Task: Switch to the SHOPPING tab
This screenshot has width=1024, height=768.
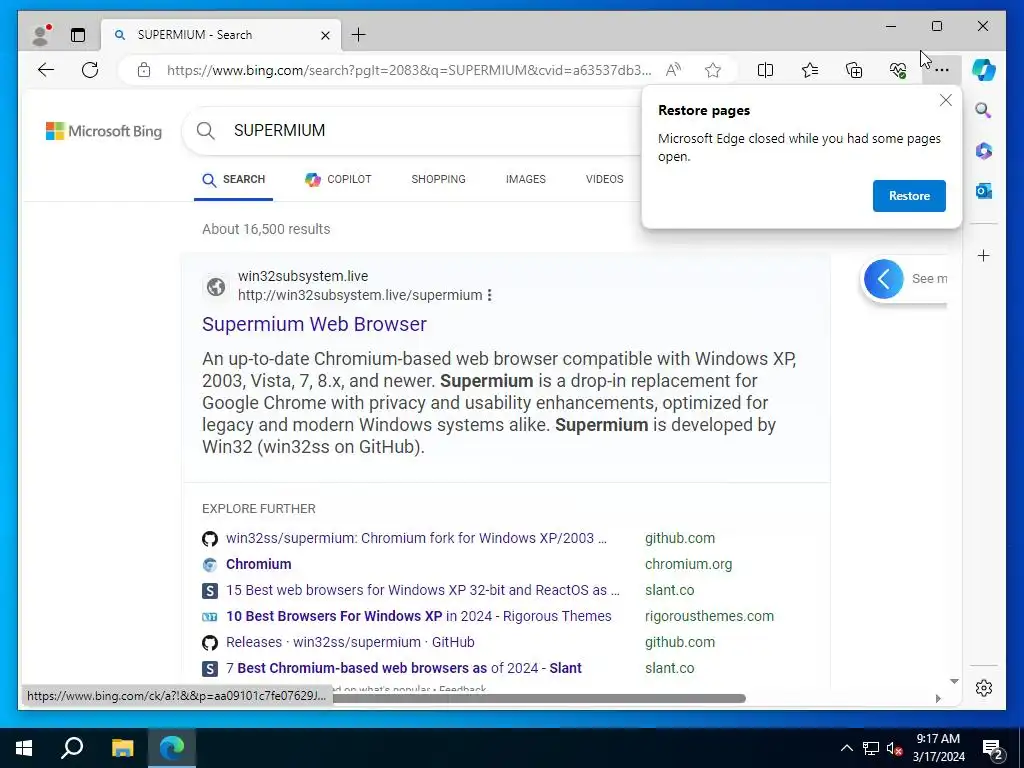Action: coord(438,180)
